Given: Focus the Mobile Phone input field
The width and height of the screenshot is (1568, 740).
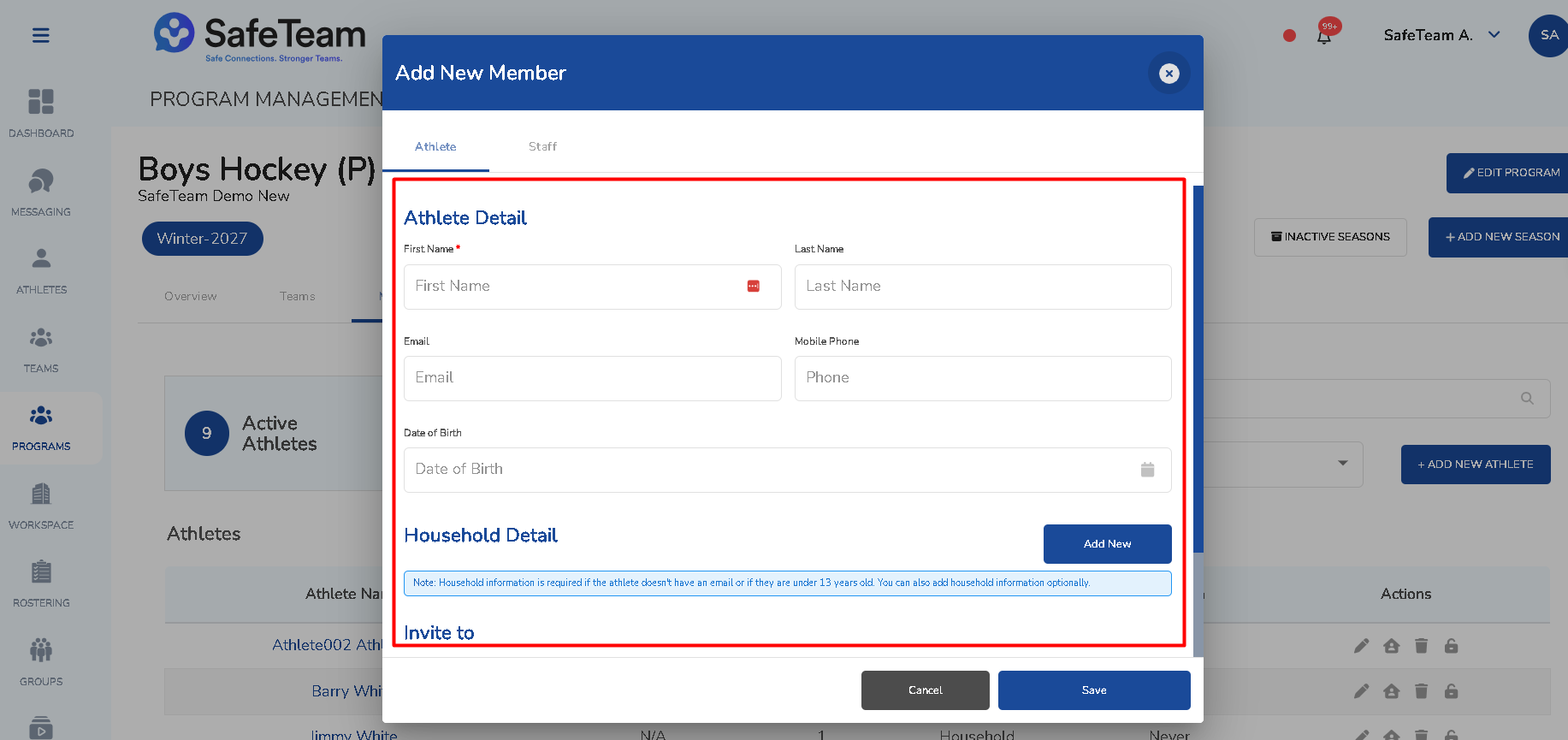Looking at the screenshot, I should (x=983, y=378).
